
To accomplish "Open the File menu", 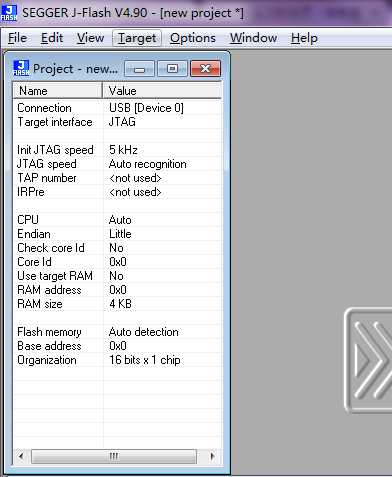I will click(x=17, y=38).
